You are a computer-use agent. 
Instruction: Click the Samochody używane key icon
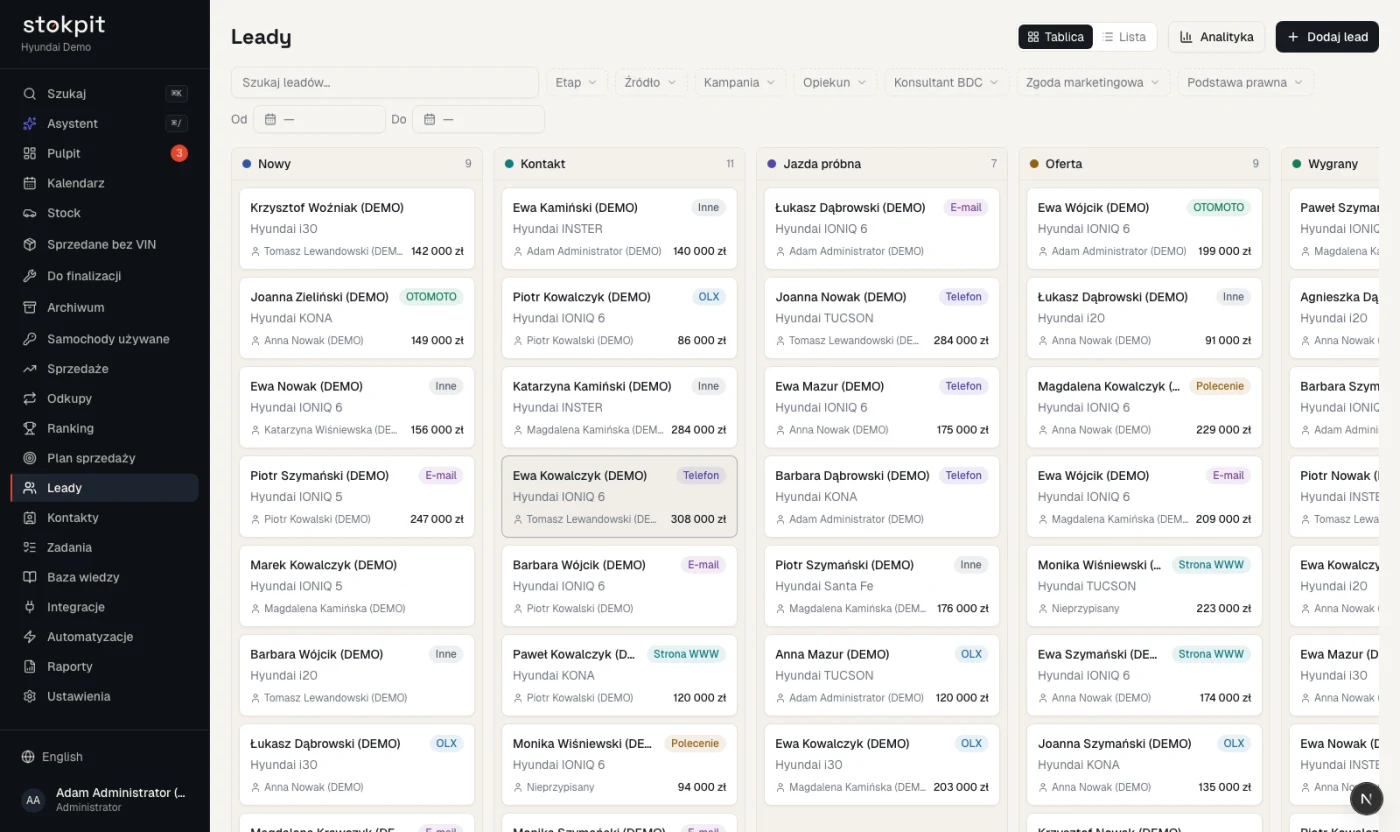click(29, 339)
